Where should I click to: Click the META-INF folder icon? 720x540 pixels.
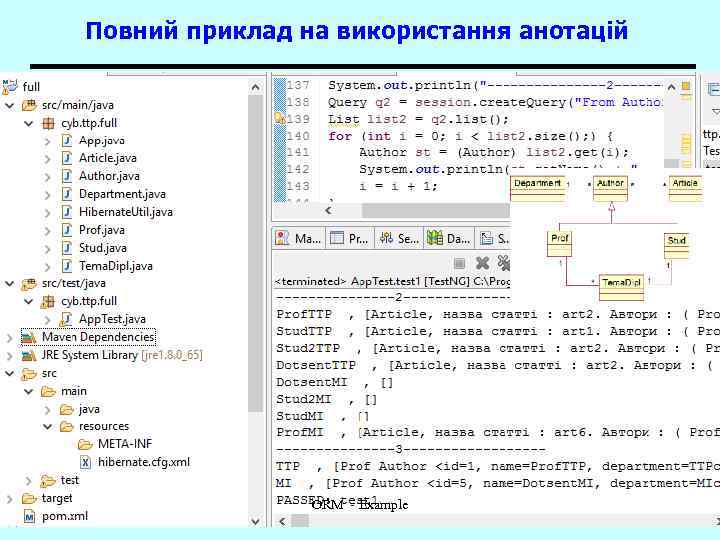click(x=85, y=444)
